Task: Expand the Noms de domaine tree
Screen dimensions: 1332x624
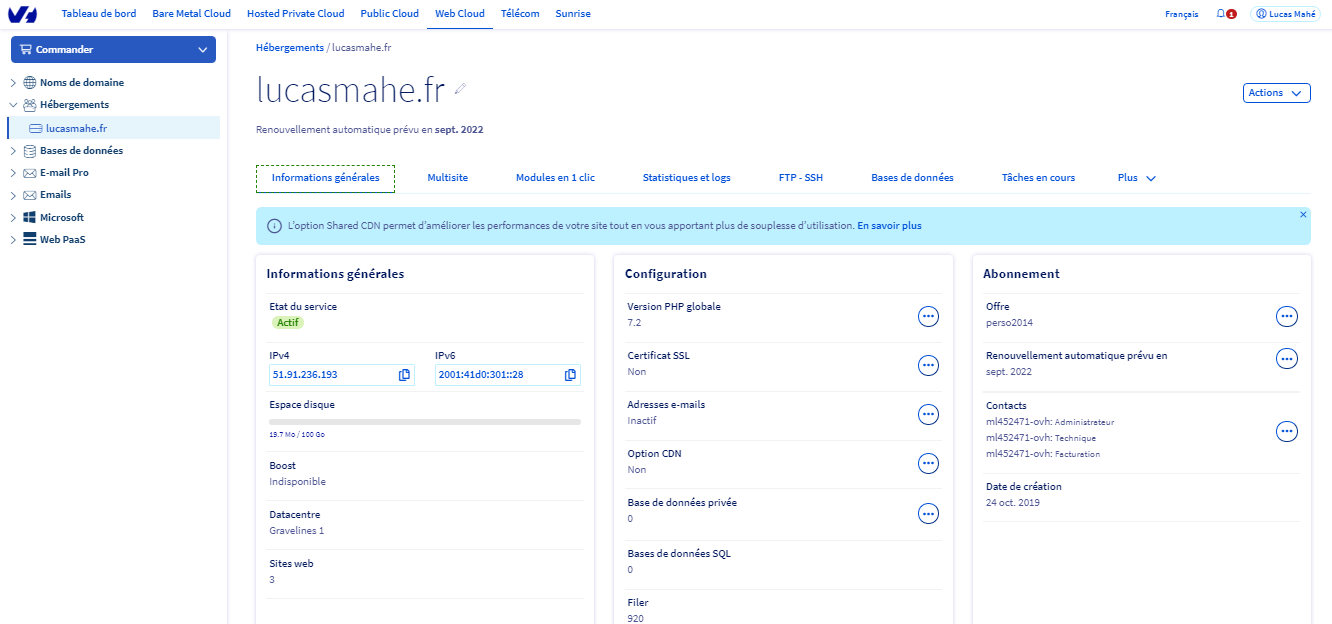Action: [x=13, y=83]
